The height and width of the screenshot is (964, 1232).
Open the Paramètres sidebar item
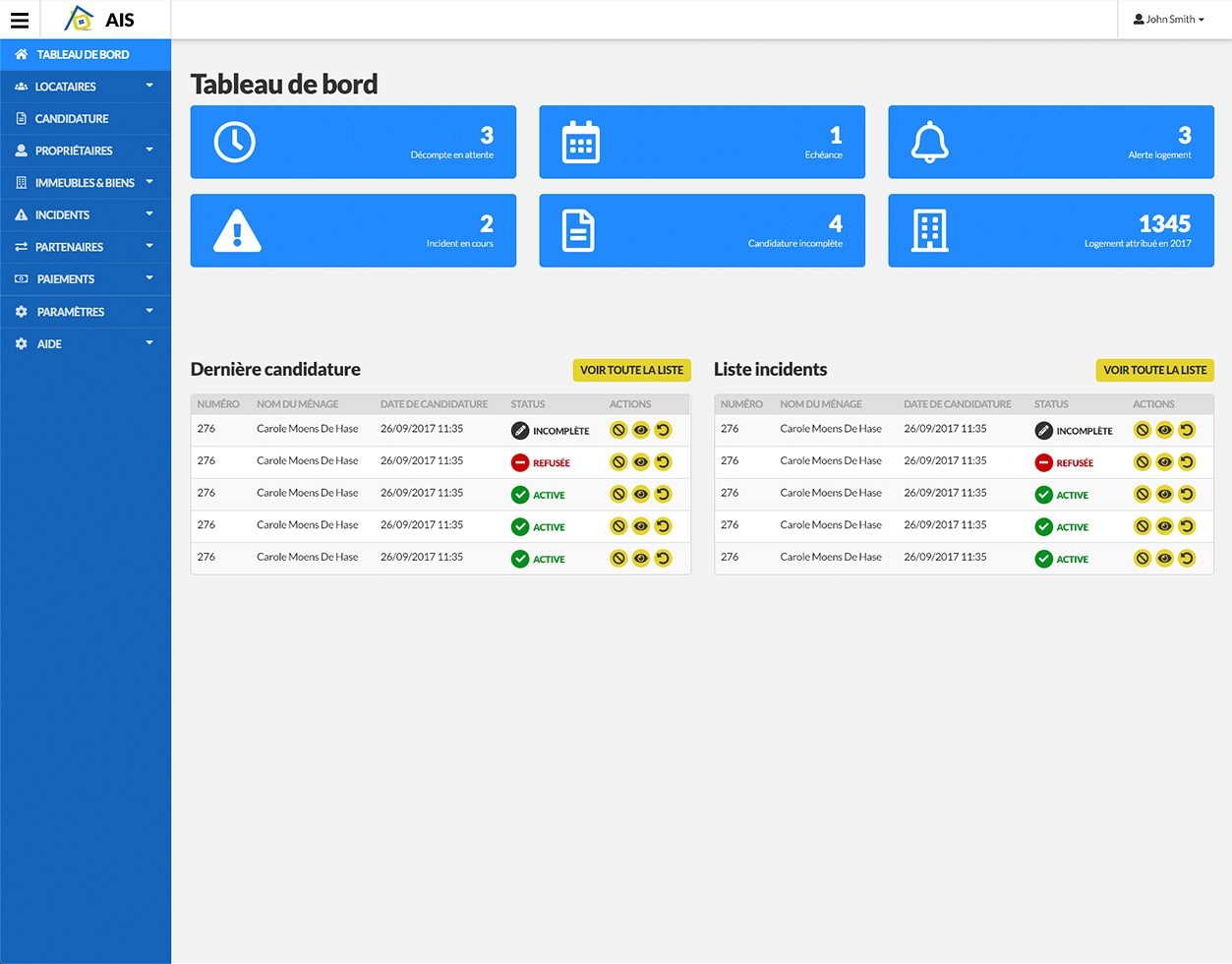86,312
